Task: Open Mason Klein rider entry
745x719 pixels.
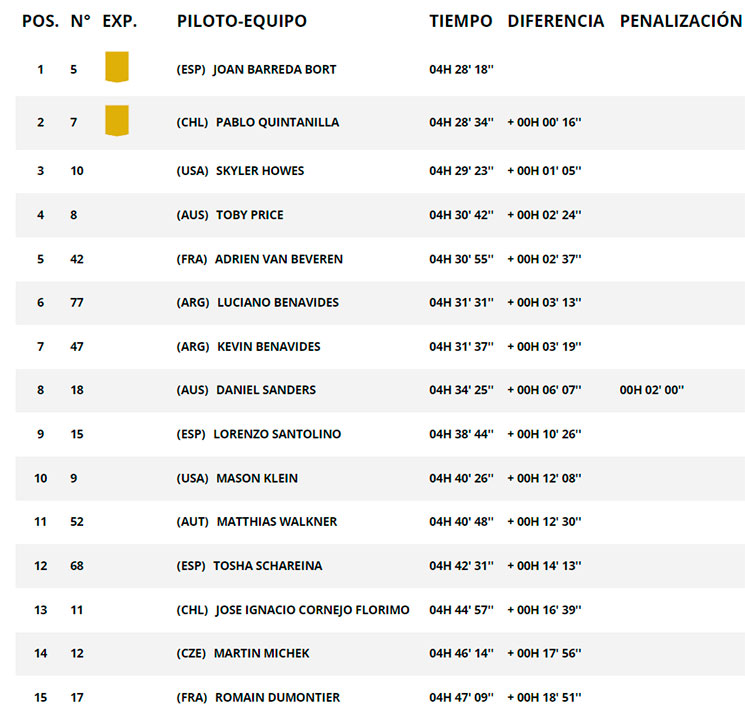Action: [257, 478]
